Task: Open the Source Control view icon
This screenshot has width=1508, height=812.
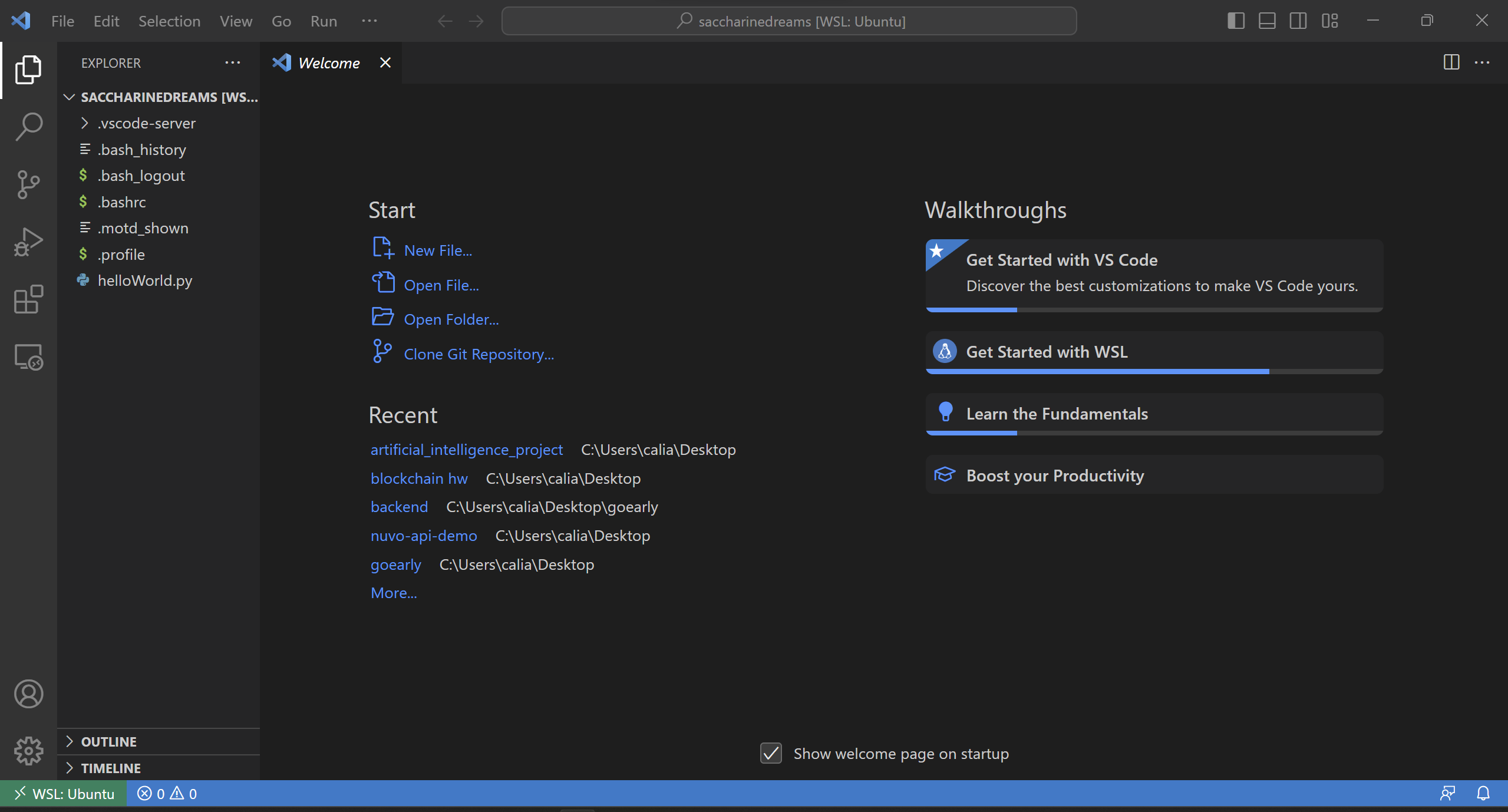Action: (x=28, y=184)
